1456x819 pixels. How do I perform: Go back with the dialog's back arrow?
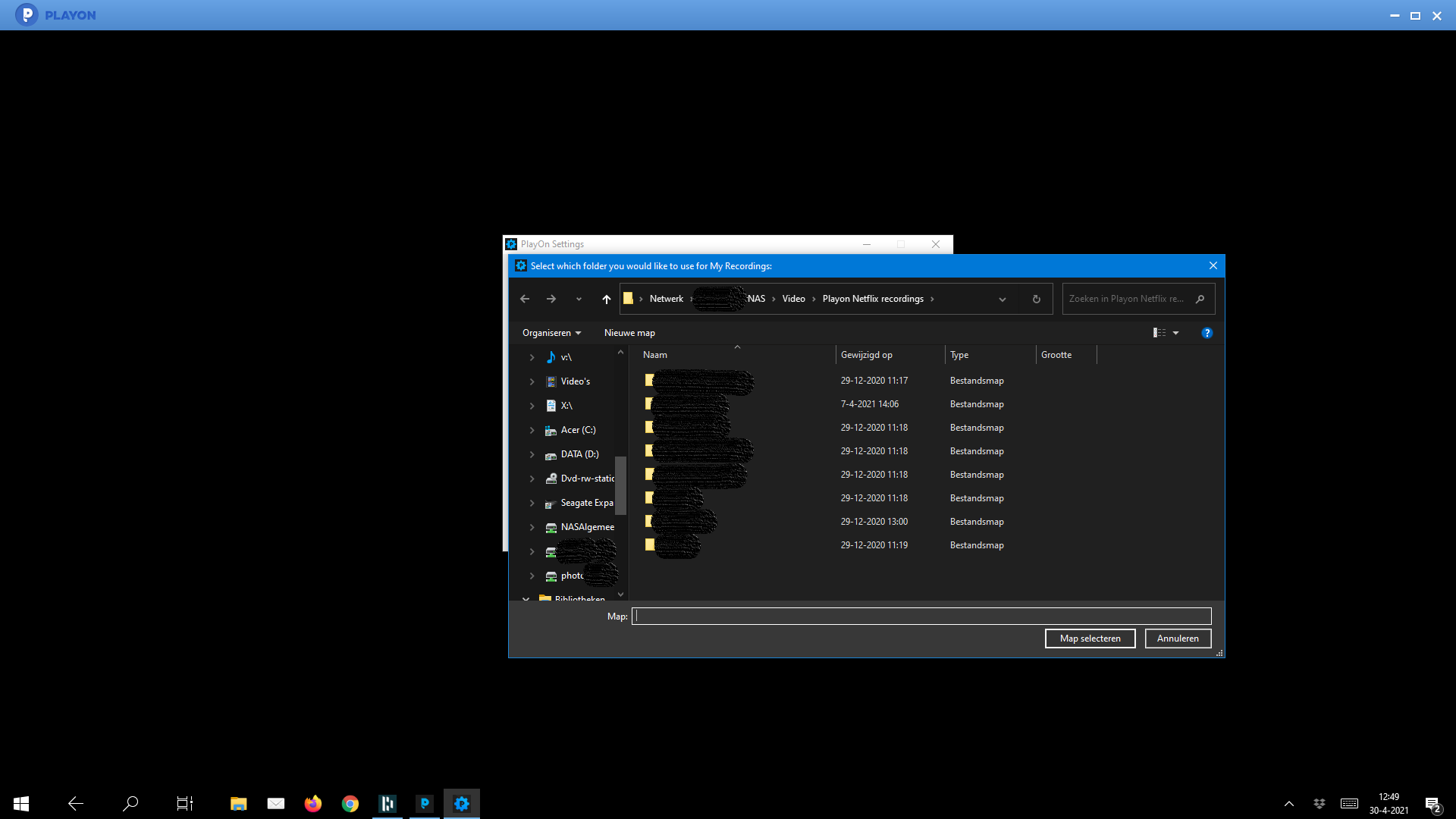(x=525, y=300)
